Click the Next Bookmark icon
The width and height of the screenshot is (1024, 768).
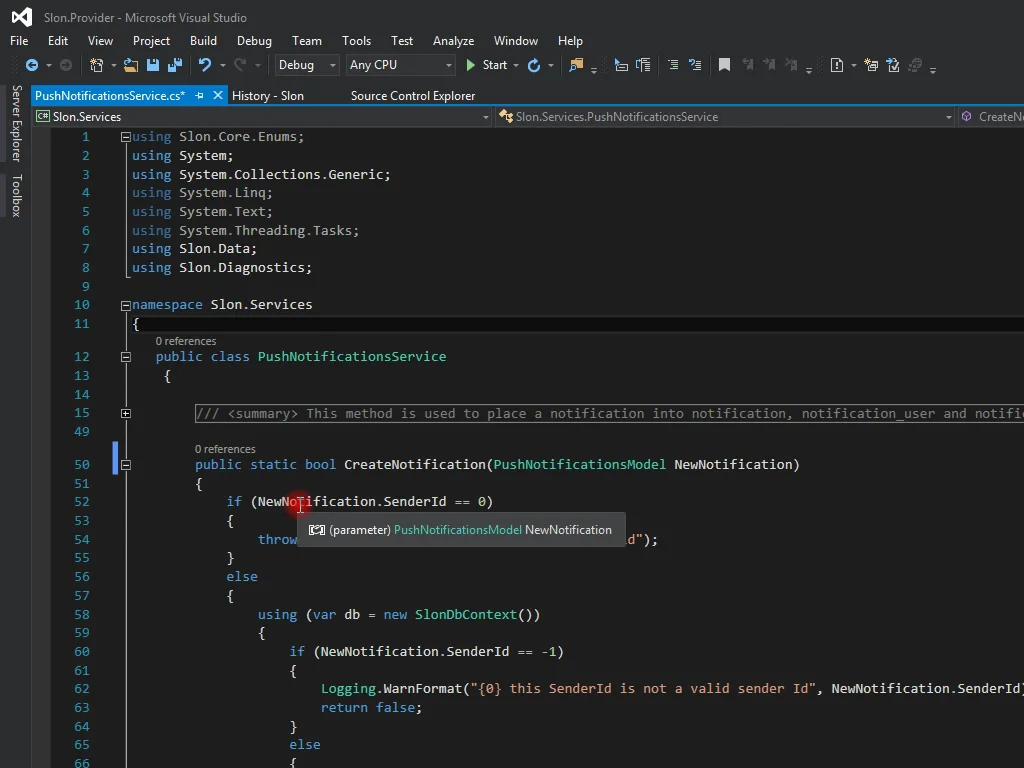pos(769,65)
